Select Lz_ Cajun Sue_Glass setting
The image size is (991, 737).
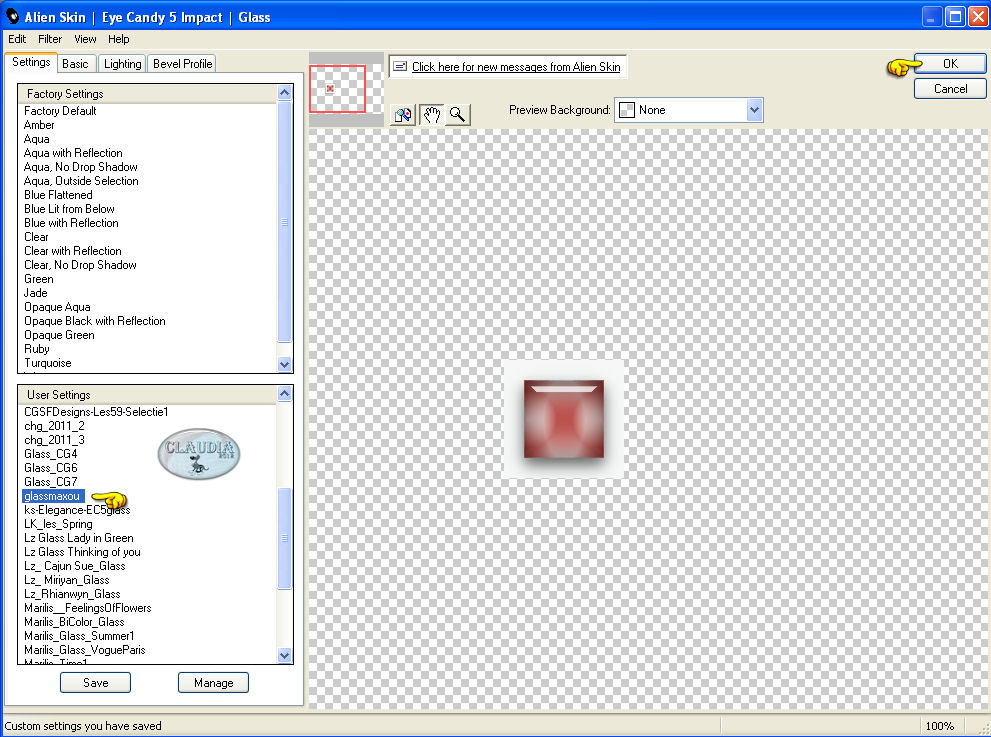[75, 566]
